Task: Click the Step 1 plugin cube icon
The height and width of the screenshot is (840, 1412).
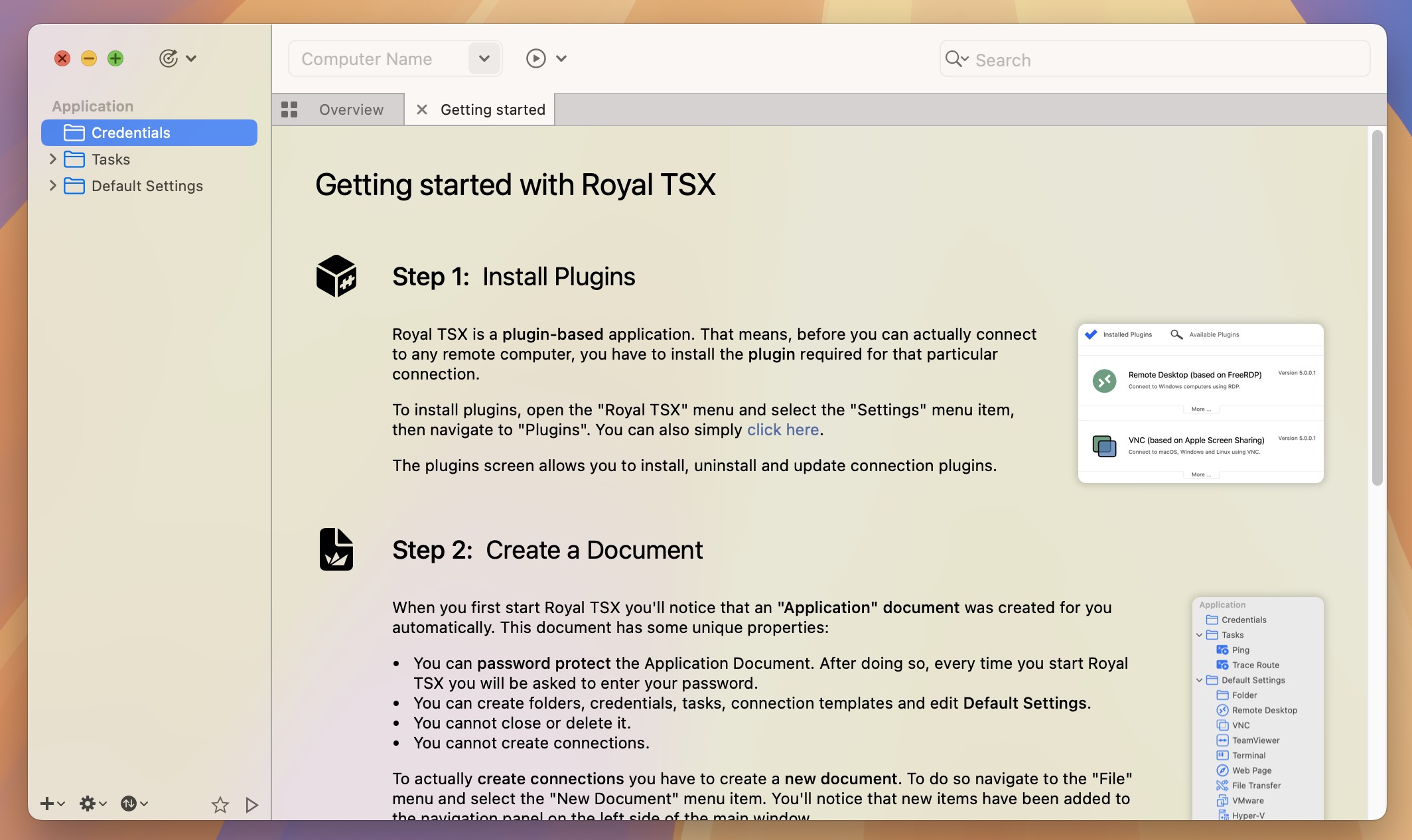Action: (x=336, y=276)
